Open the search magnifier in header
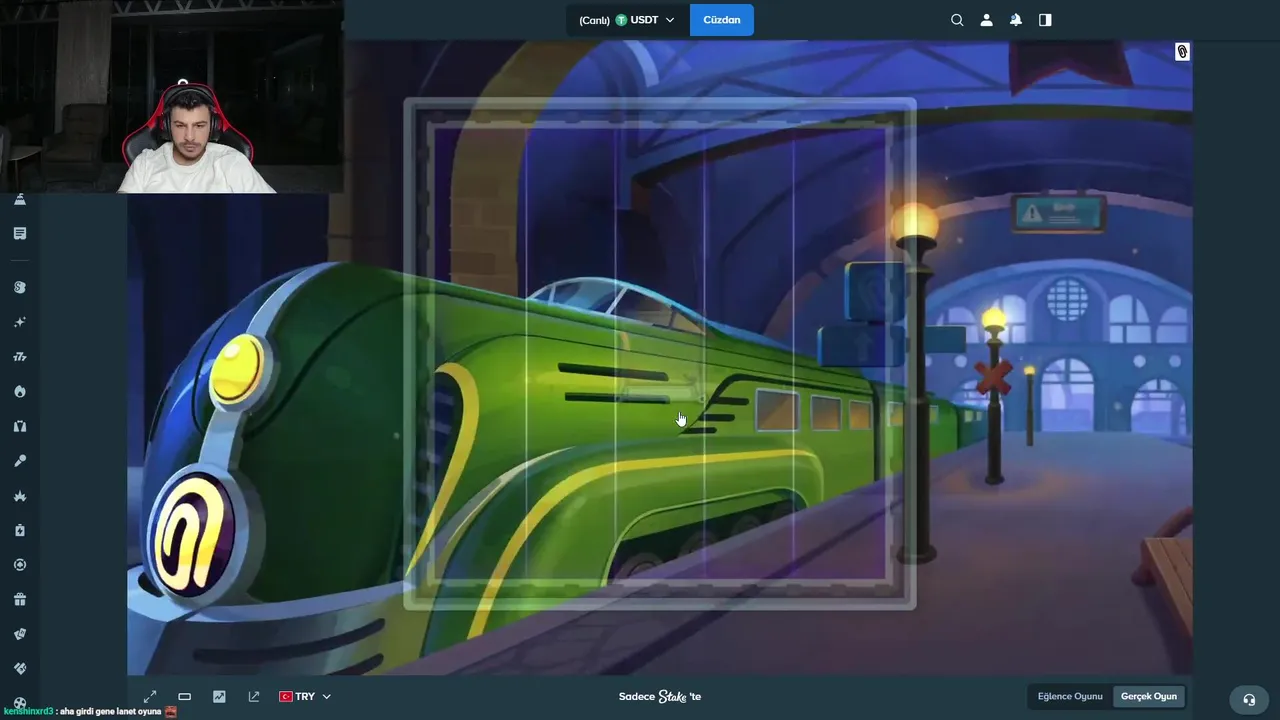Screen dimensions: 1280x720 pos(957,20)
